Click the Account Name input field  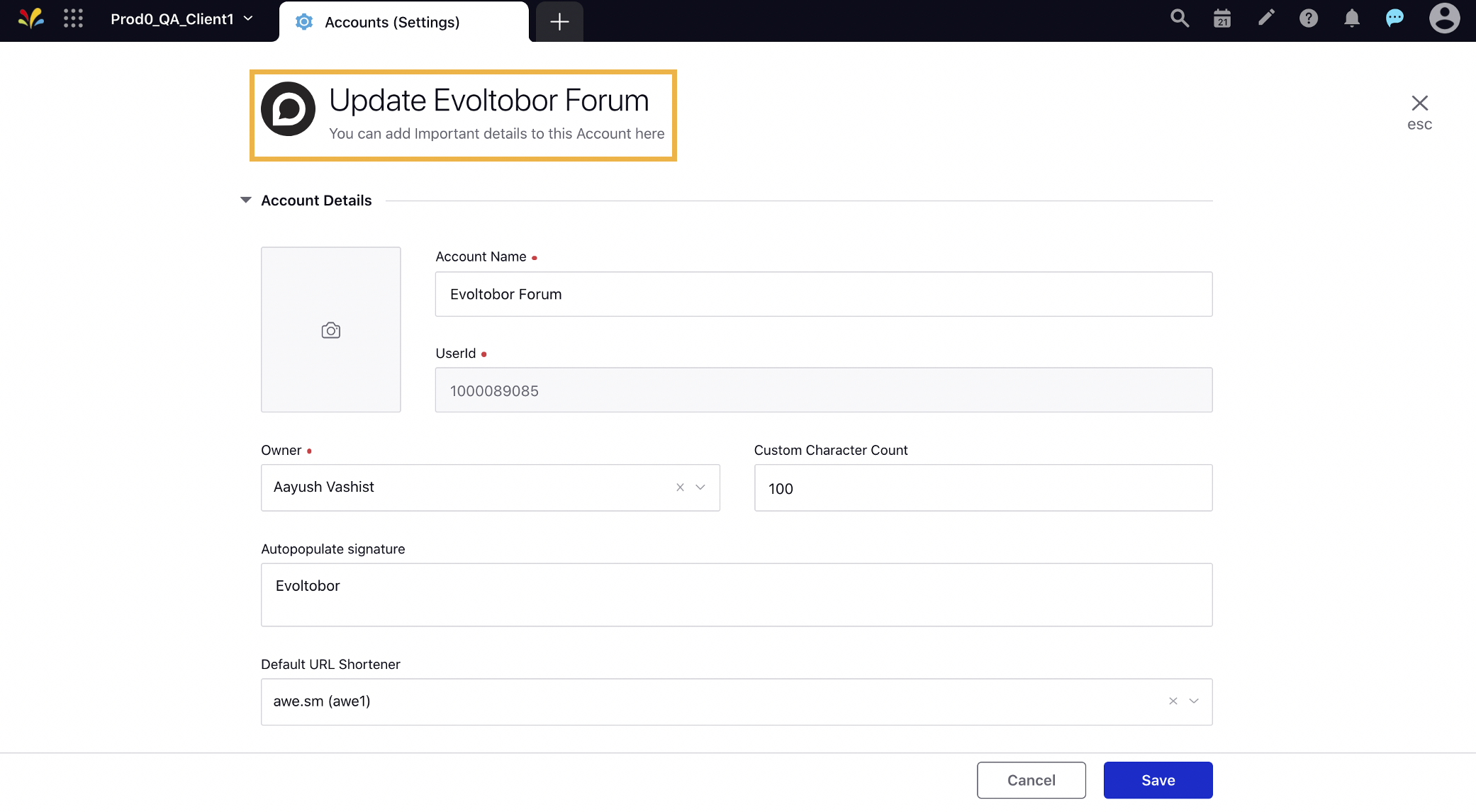(x=823, y=293)
